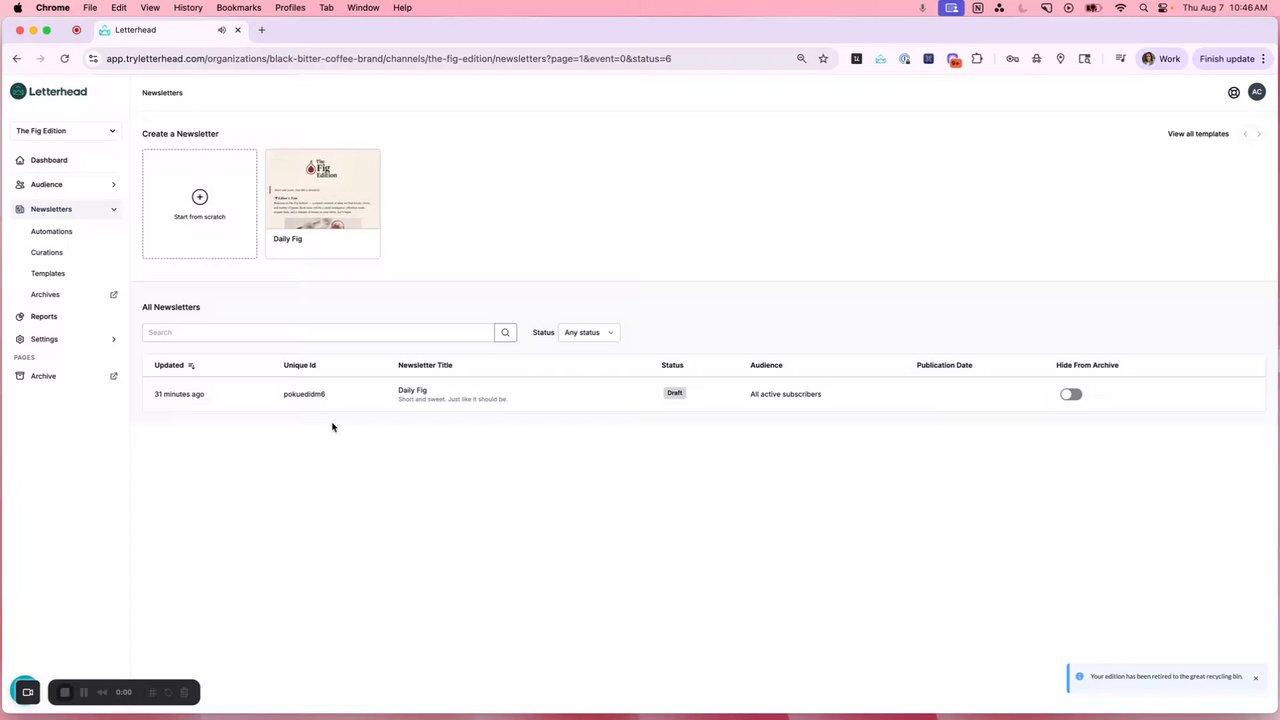This screenshot has width=1280, height=720.
Task: Bookmark this page with star icon
Action: 823,59
